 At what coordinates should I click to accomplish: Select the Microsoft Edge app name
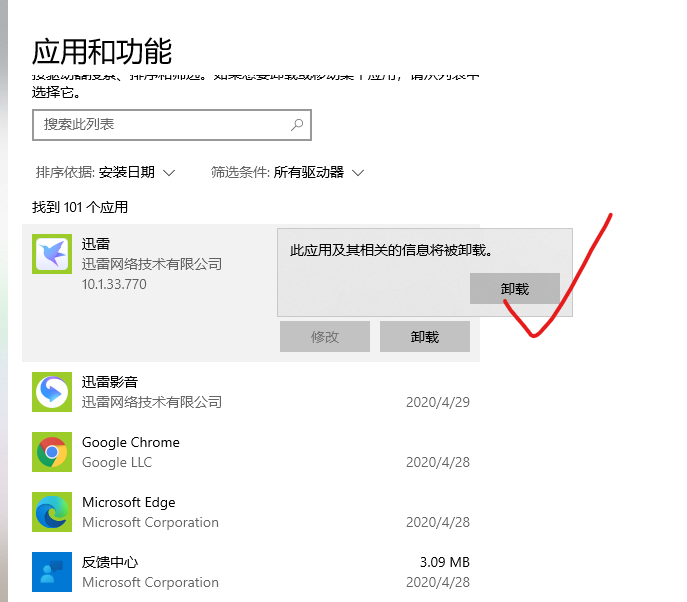(x=128, y=502)
